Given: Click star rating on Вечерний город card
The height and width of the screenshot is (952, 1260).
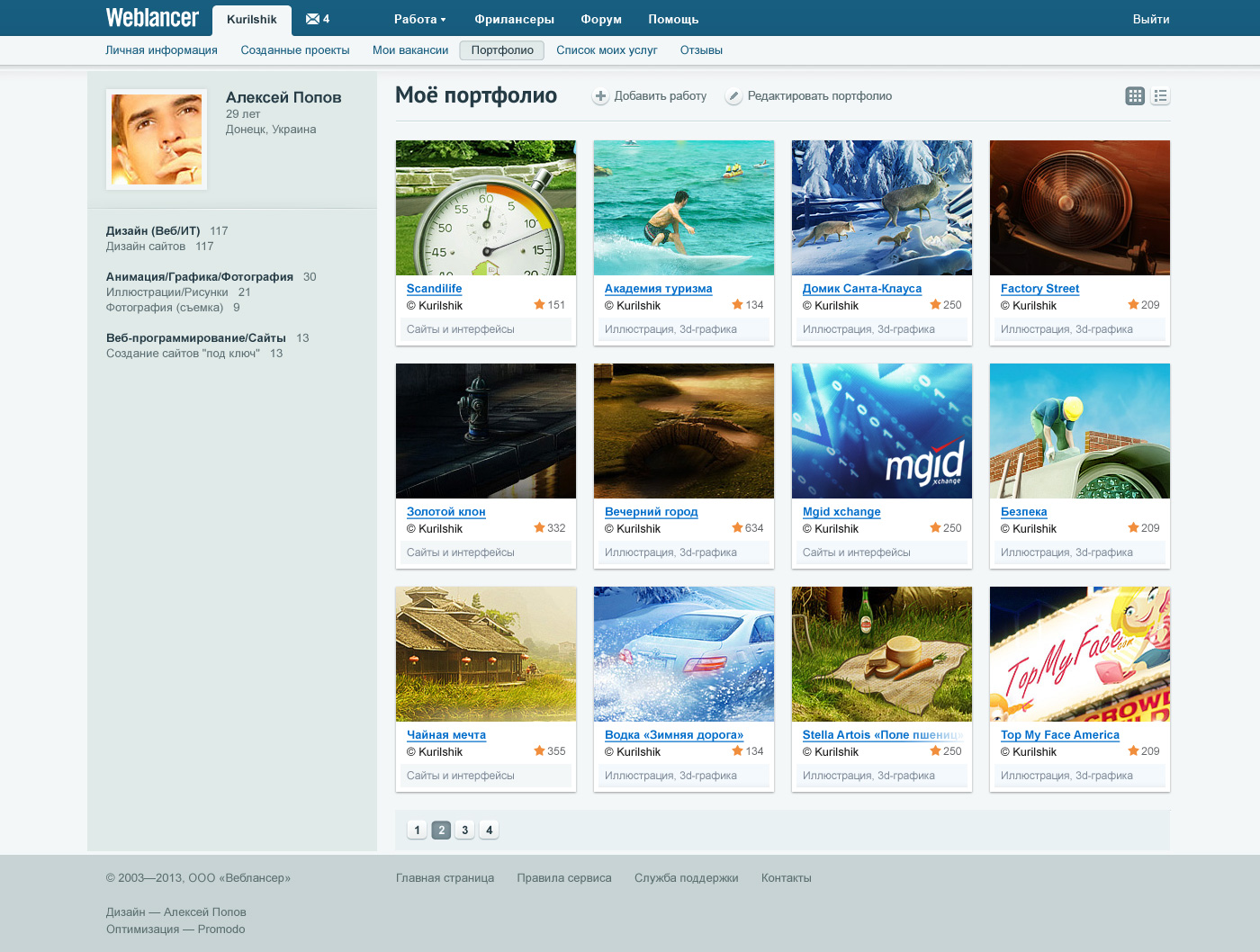Looking at the screenshot, I should (x=737, y=528).
